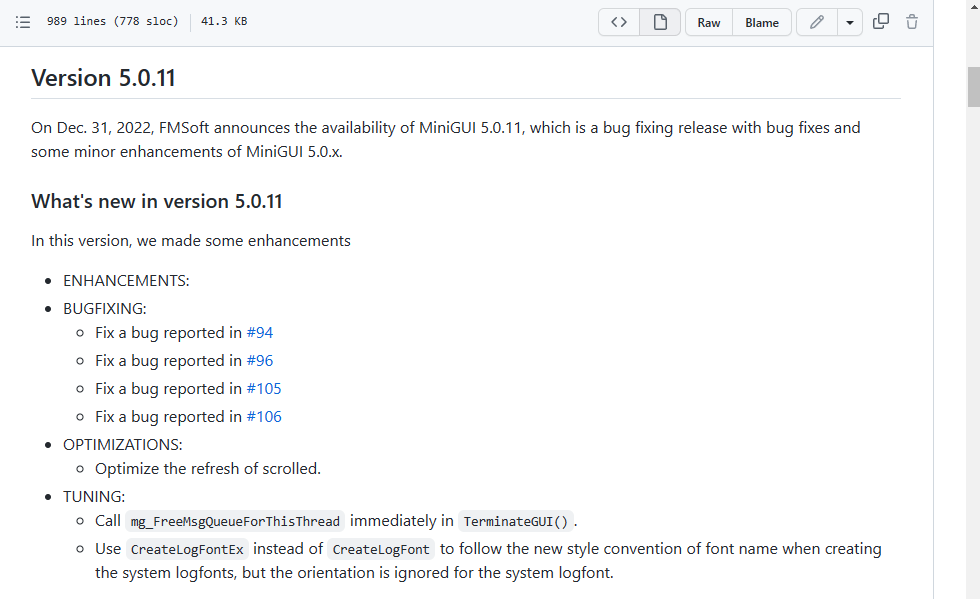This screenshot has height=599, width=980.
Task: Click the '41.3 KB' file size text
Action: (x=224, y=21)
